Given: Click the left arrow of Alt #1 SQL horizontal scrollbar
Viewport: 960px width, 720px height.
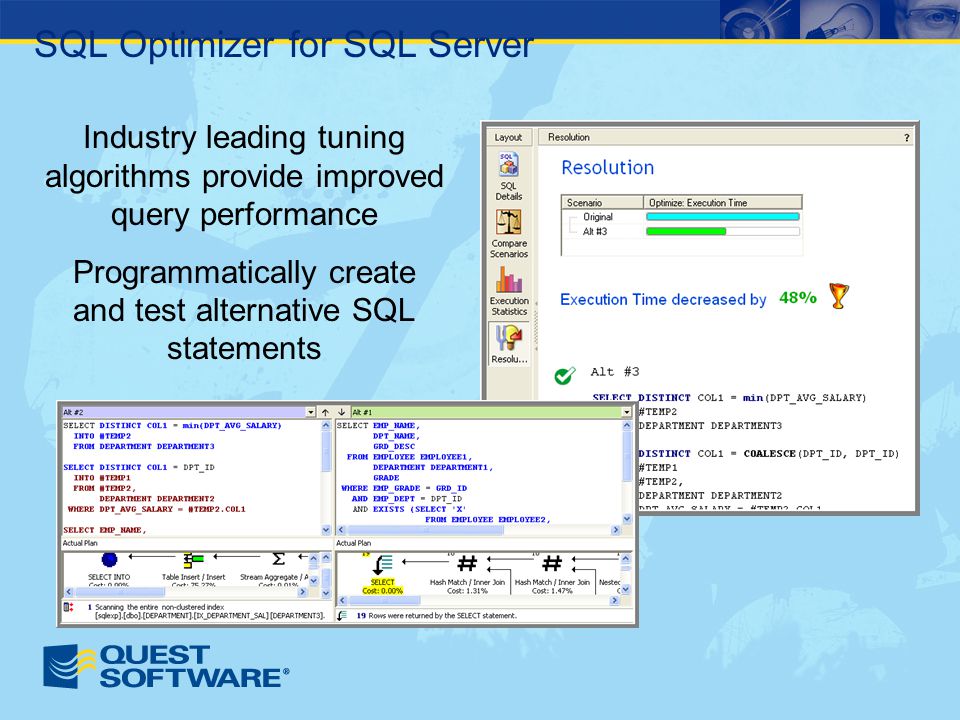Looking at the screenshot, I should [342, 530].
